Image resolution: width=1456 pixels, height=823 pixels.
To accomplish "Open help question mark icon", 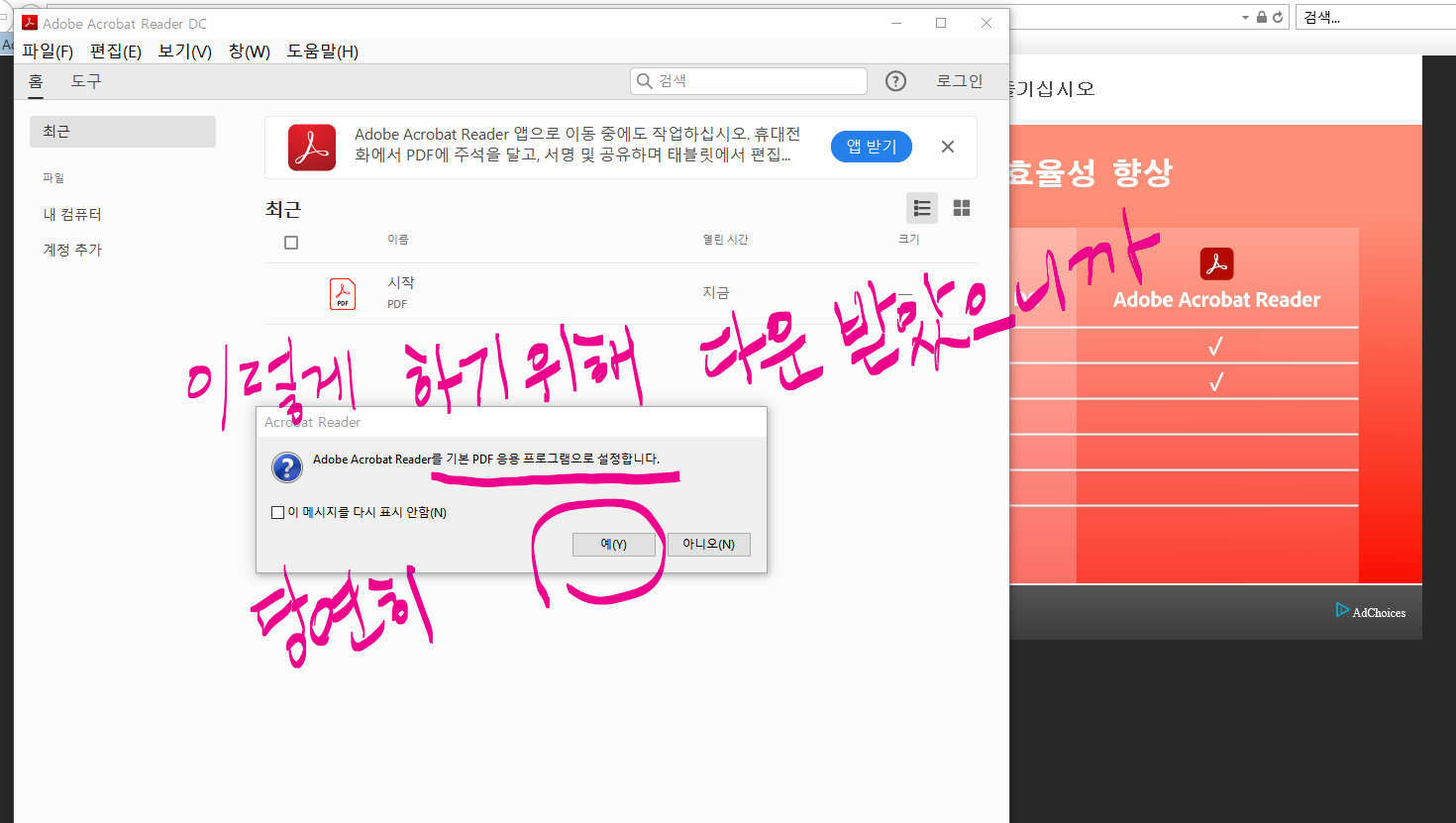I will (895, 81).
